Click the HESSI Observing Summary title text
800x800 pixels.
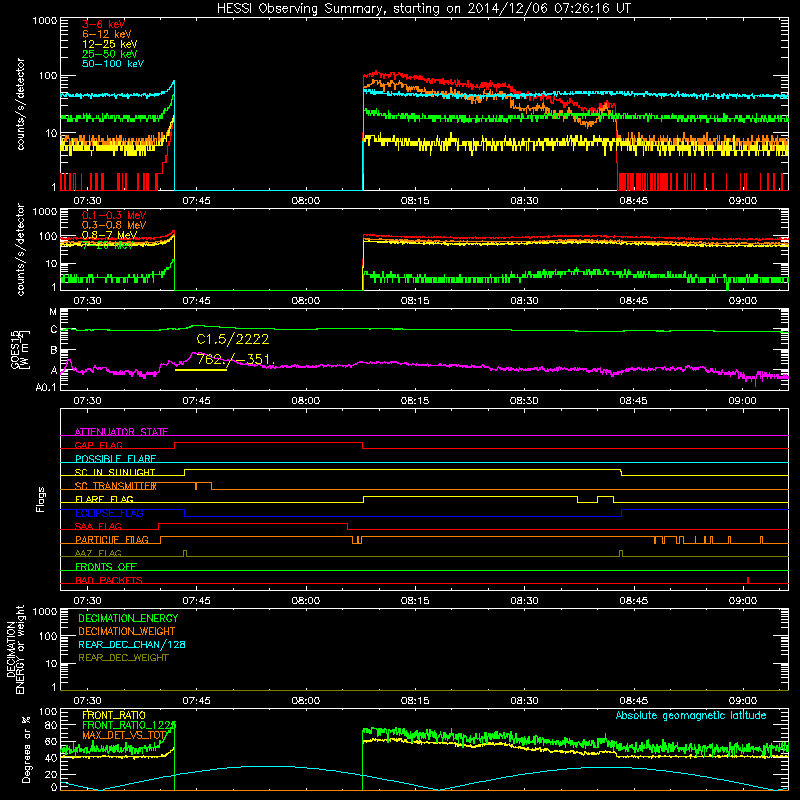tap(424, 9)
